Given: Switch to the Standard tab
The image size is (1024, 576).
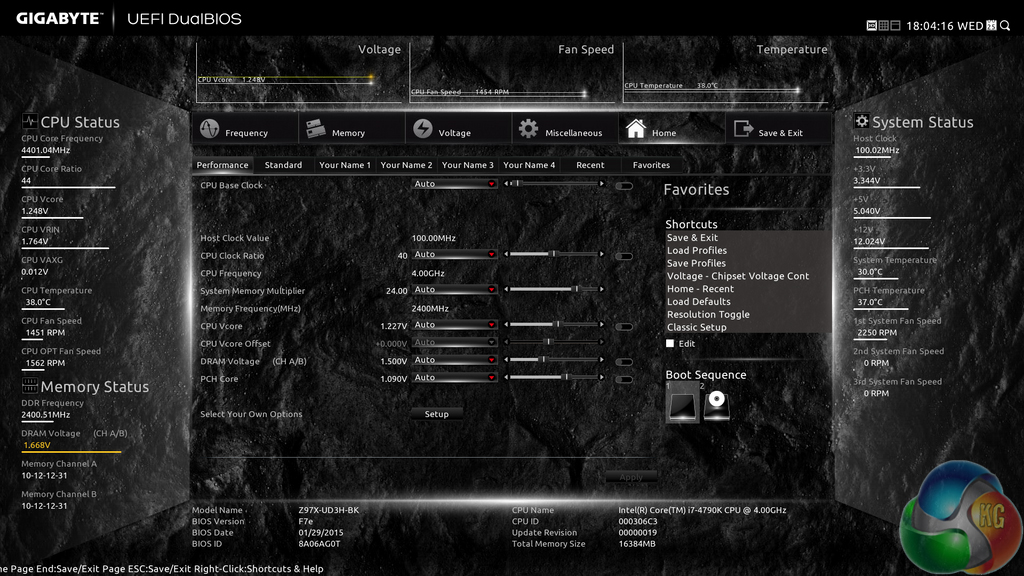Looking at the screenshot, I should [283, 165].
